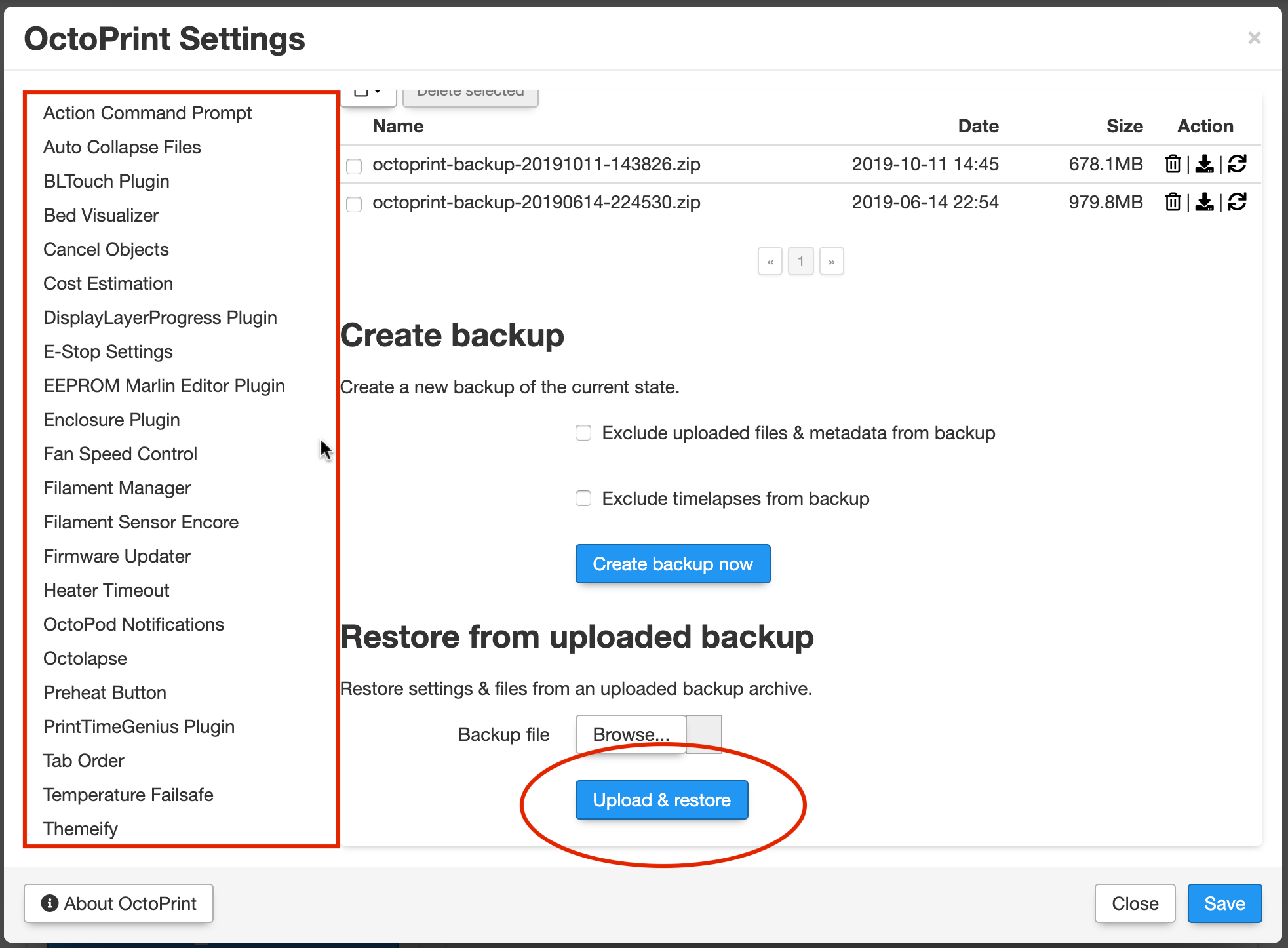Open OctoPod Notifications settings
This screenshot has width=1288, height=948.
point(134,624)
